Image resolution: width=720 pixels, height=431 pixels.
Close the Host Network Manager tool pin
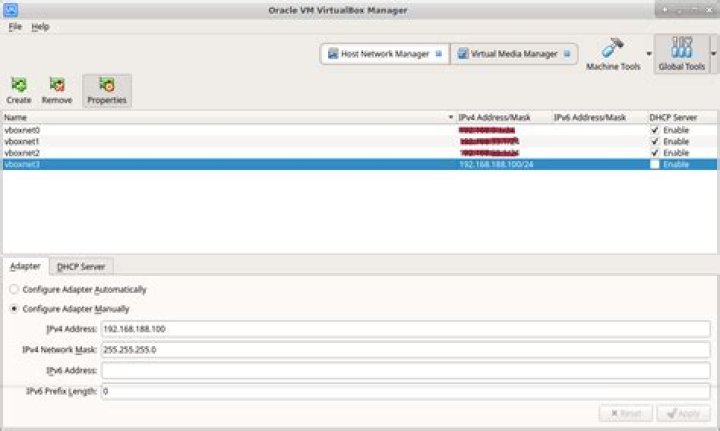[439, 54]
